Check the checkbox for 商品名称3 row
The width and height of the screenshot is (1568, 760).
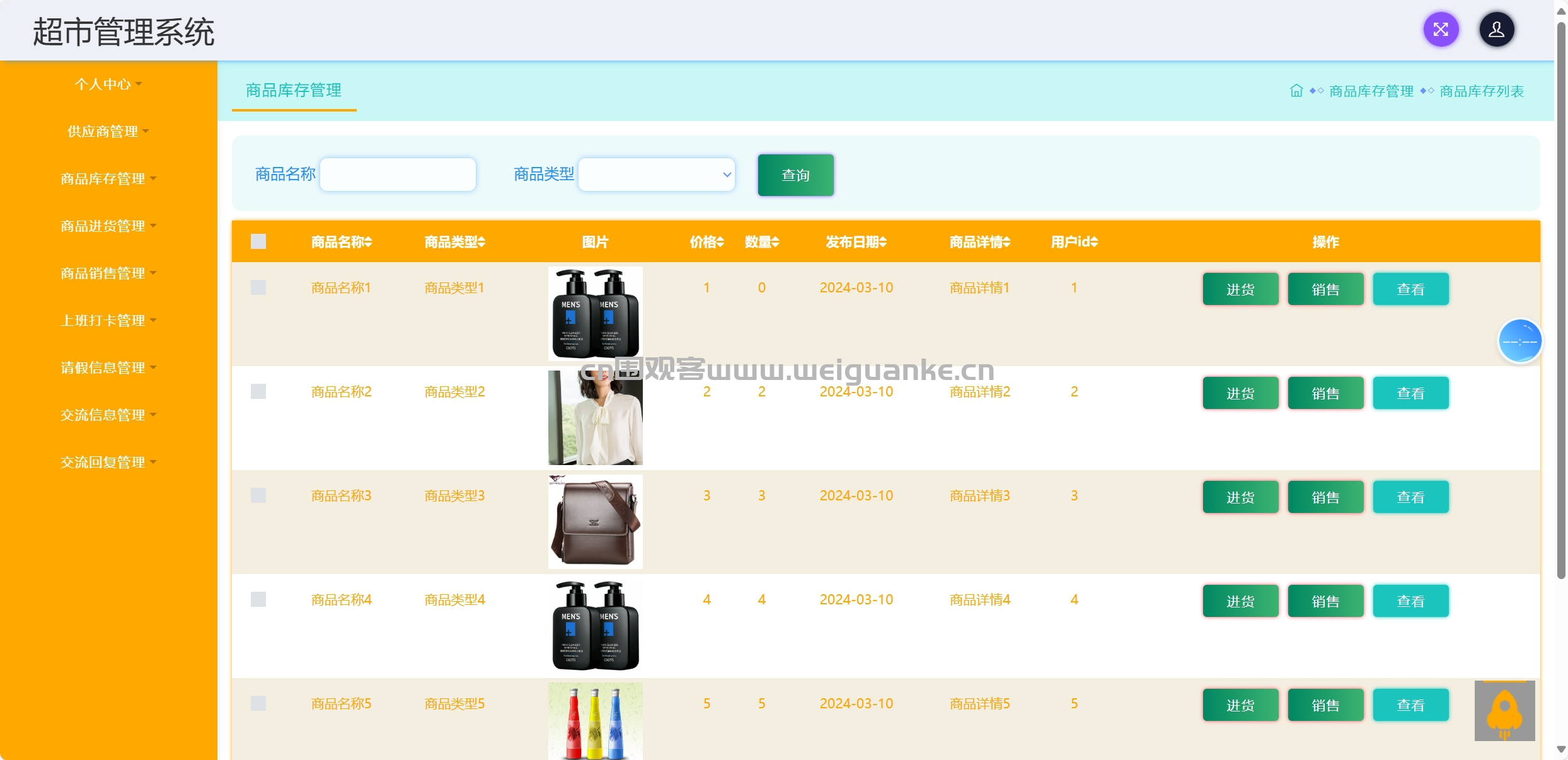pos(258,495)
